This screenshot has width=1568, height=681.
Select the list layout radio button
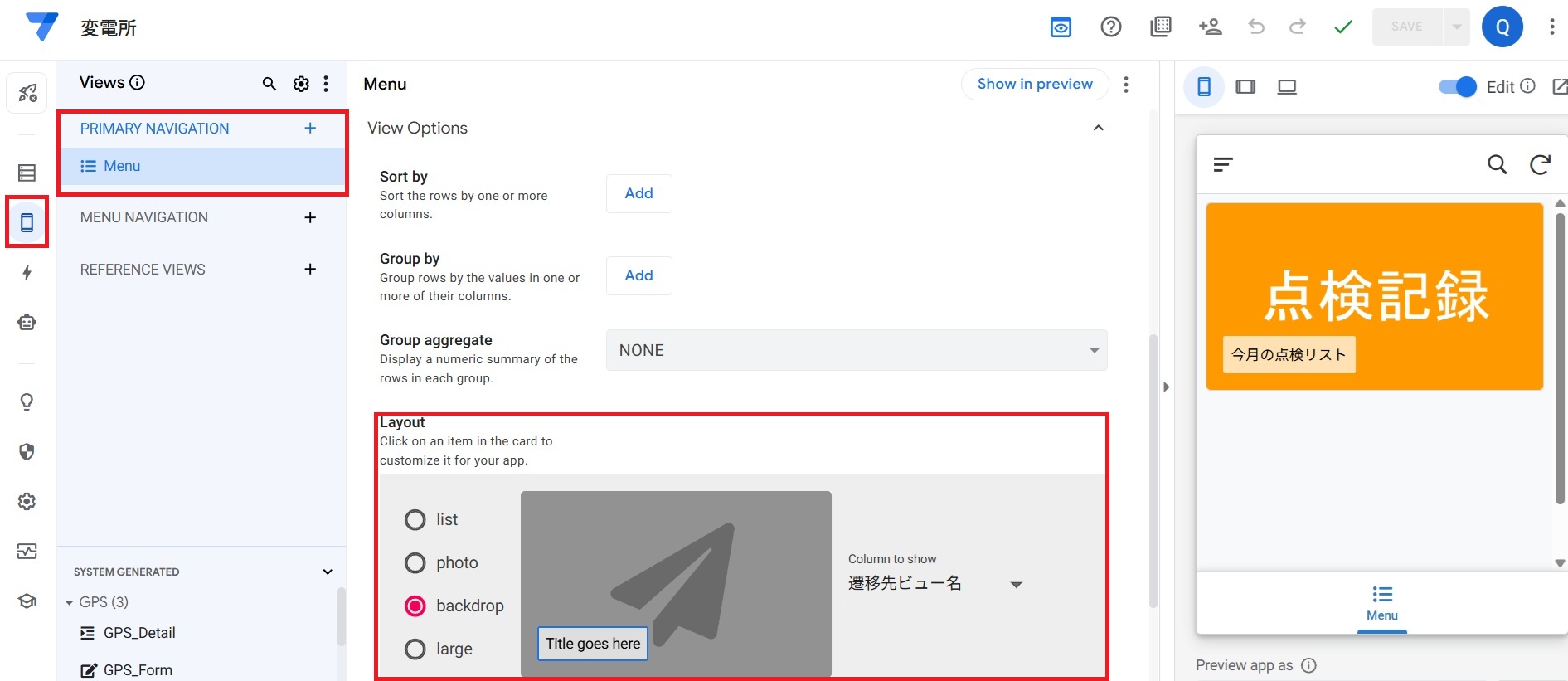(415, 520)
